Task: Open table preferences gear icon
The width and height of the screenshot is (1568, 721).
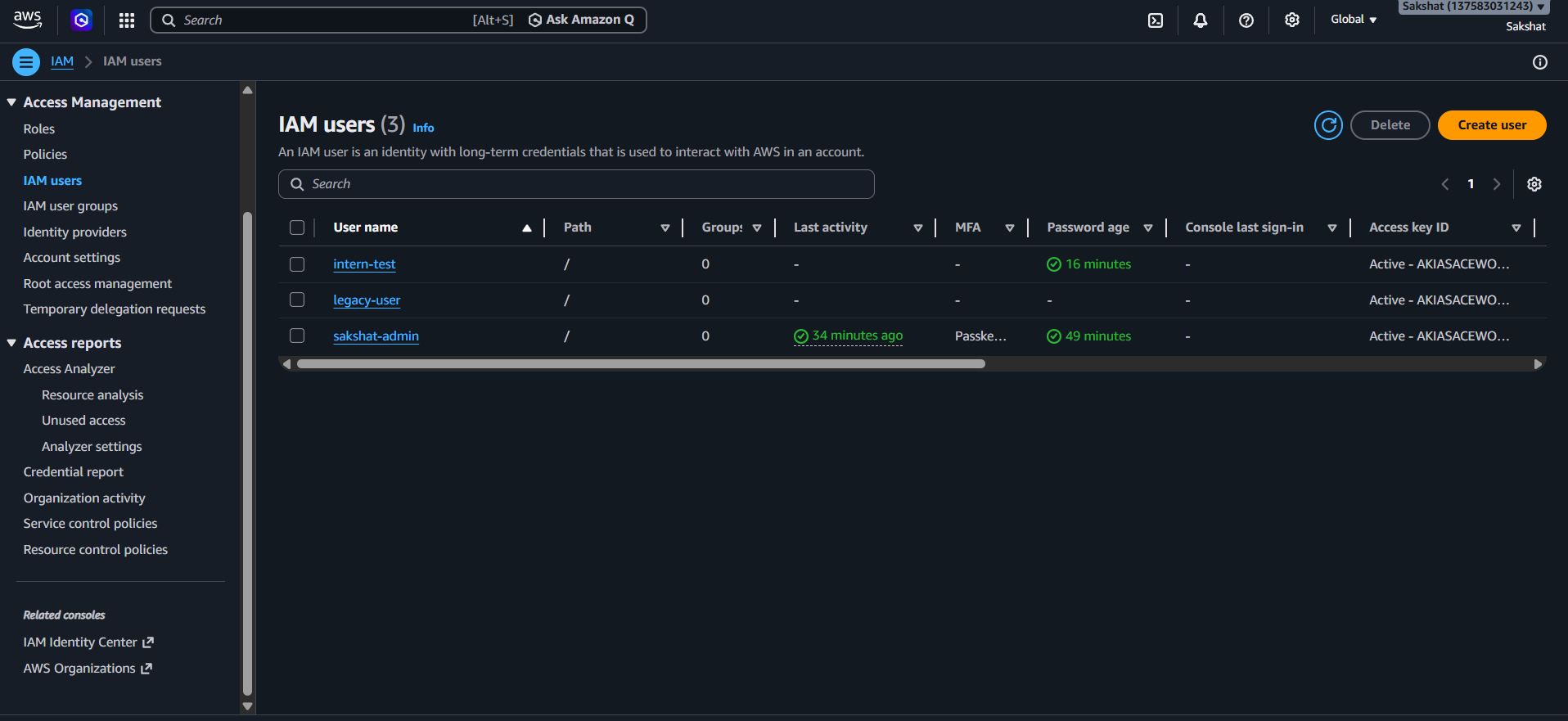Action: pyautogui.click(x=1534, y=184)
